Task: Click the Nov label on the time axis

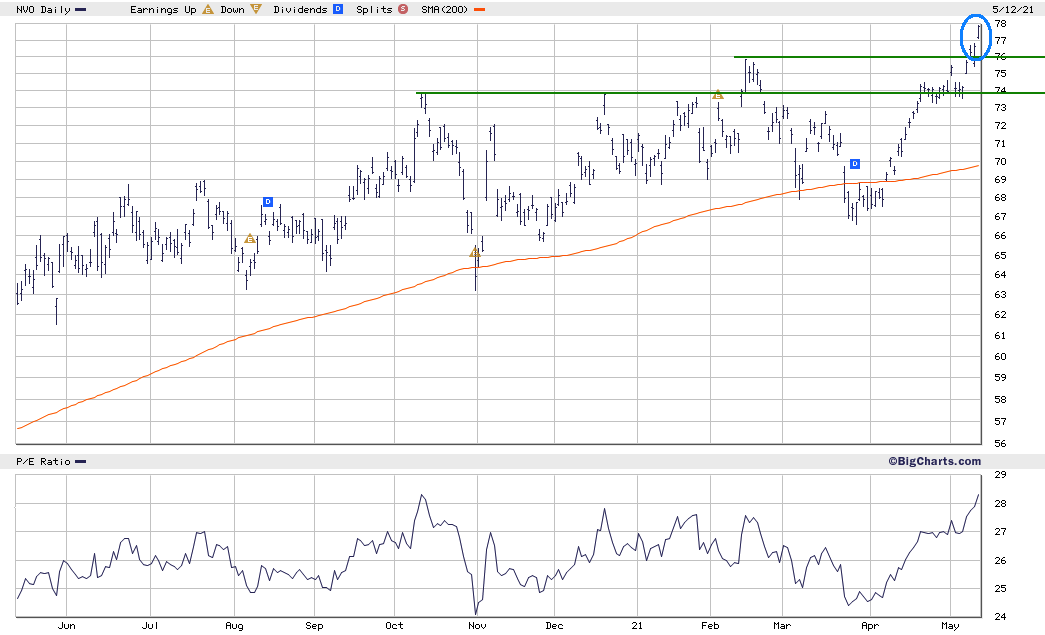Action: pyautogui.click(x=477, y=626)
